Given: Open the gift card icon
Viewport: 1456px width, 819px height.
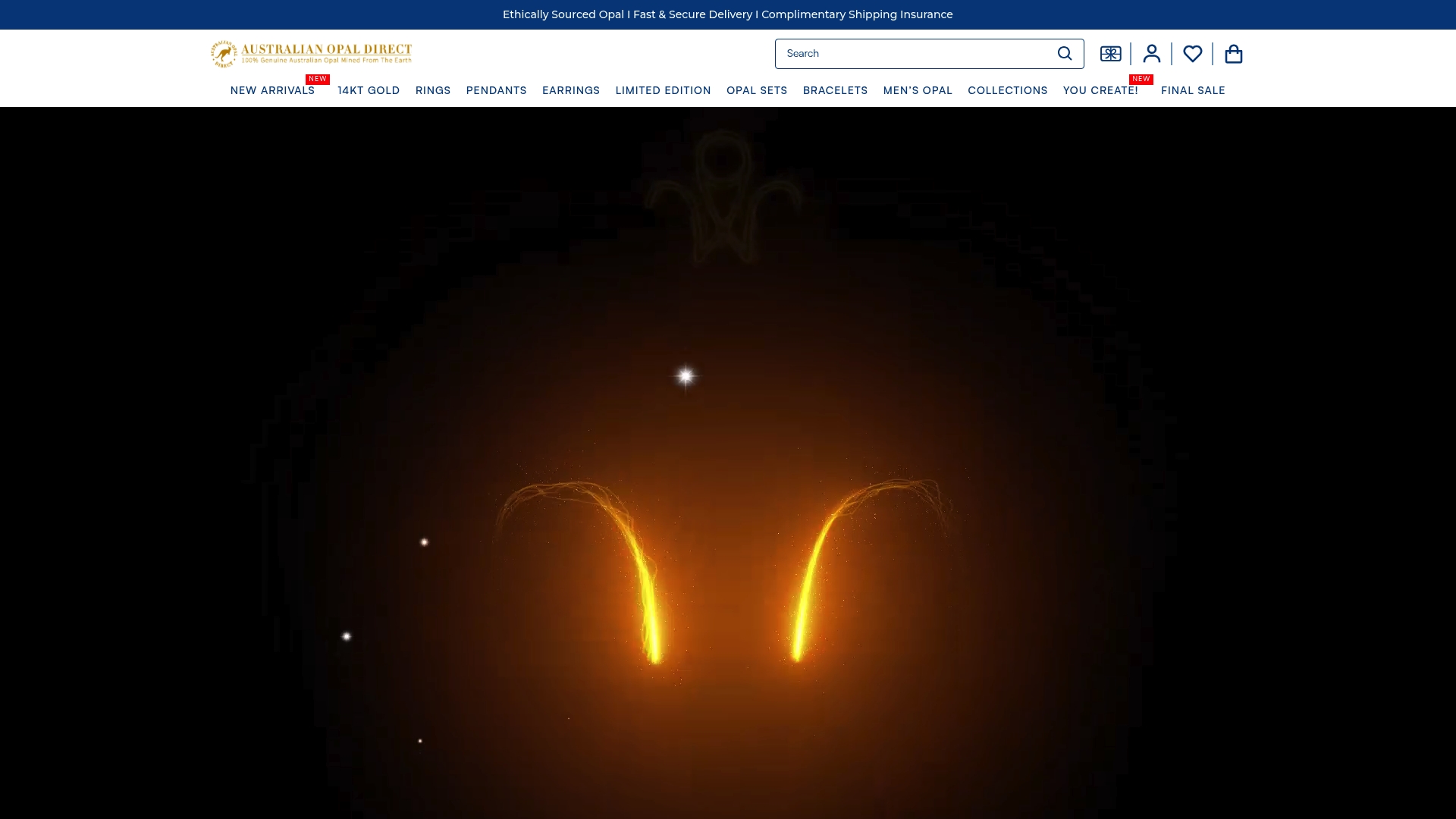Looking at the screenshot, I should (x=1110, y=54).
